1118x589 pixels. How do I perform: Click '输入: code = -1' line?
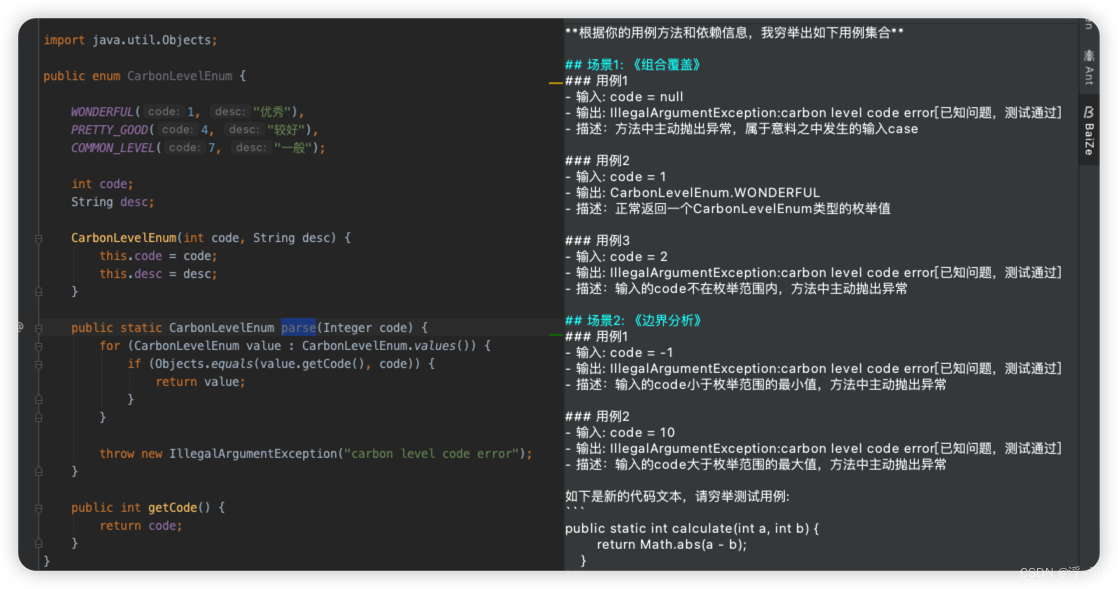[619, 352]
